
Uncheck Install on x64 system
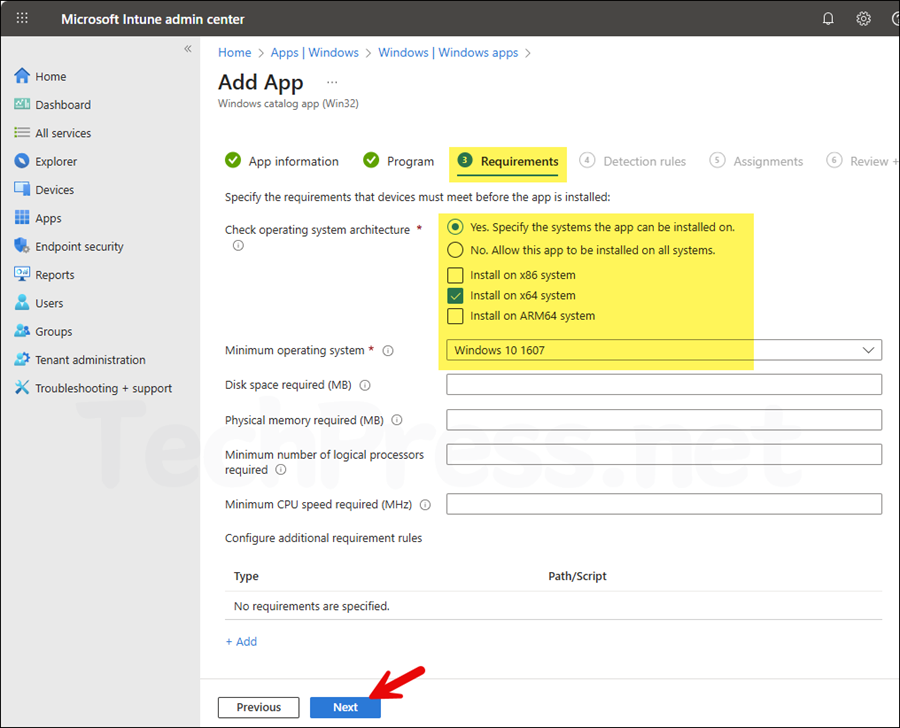[455, 296]
